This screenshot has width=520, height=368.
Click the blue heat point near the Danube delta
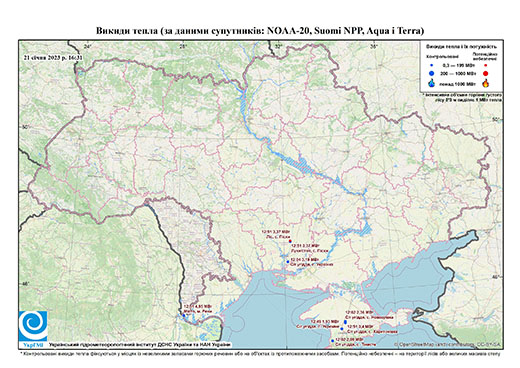[x=184, y=315]
